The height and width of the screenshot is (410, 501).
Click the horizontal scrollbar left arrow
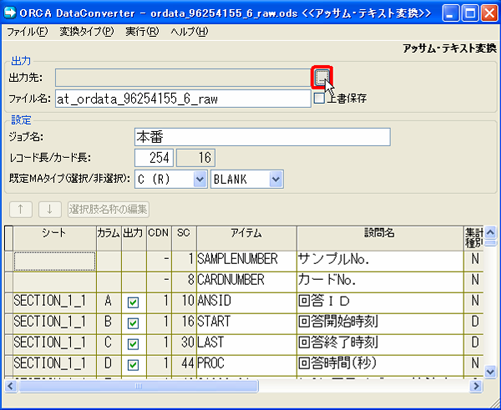(x=10, y=386)
